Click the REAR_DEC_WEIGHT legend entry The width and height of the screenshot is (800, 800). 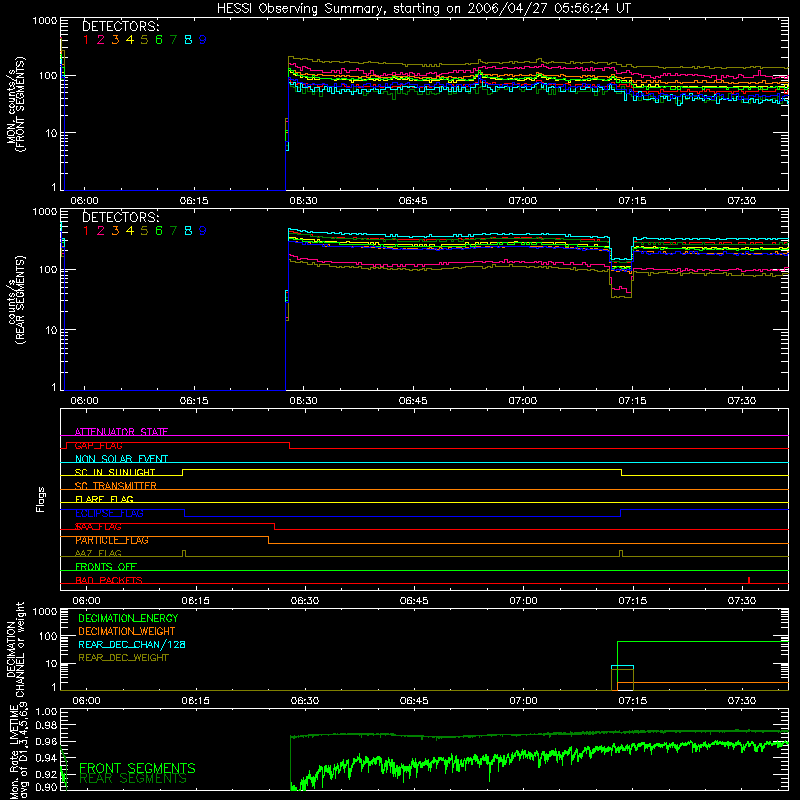coord(123,658)
